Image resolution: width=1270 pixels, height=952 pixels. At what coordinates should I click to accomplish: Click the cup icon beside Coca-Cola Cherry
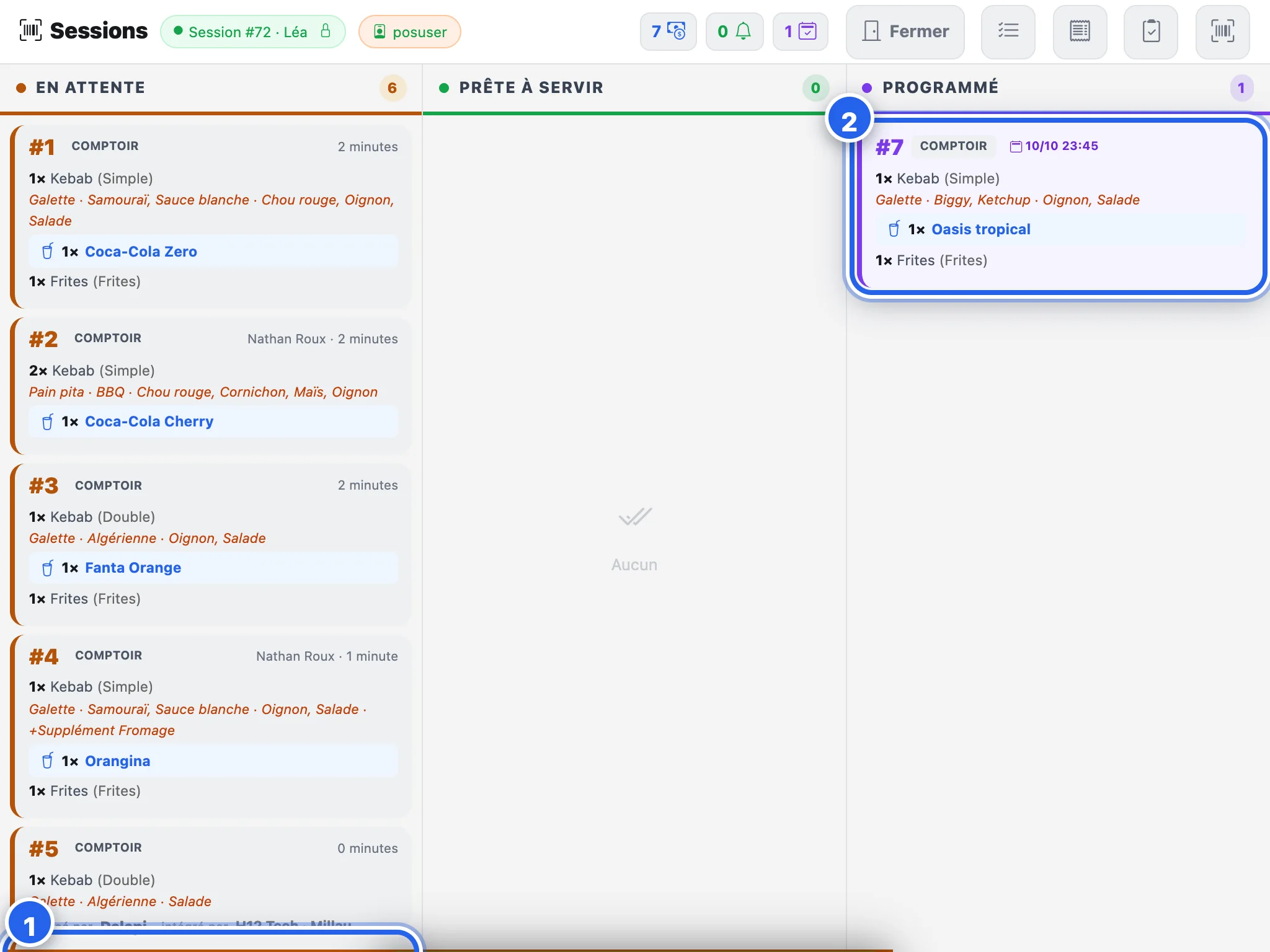tap(47, 422)
